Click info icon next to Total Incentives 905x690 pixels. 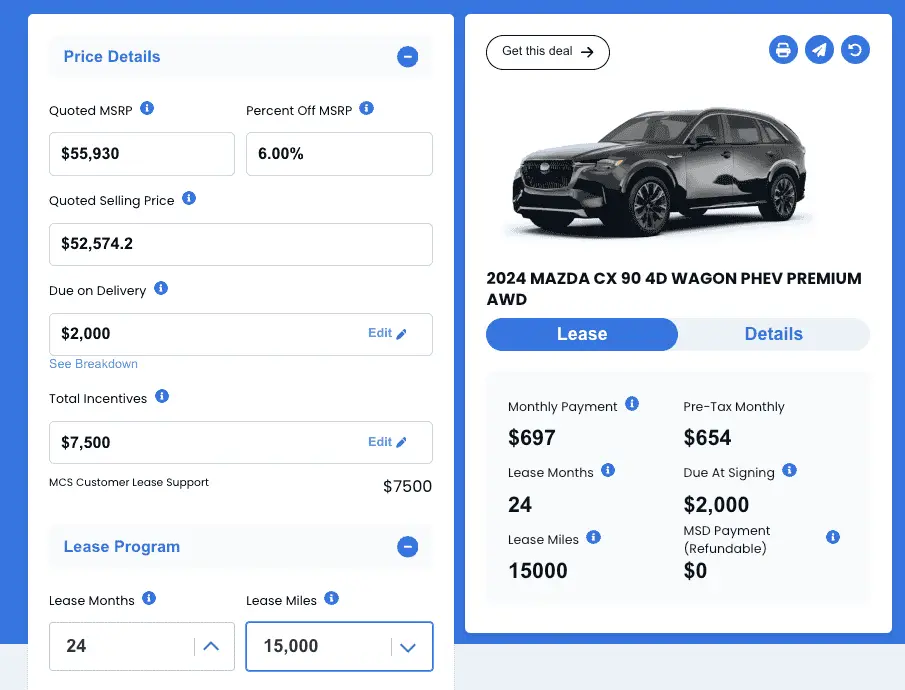tap(162, 396)
